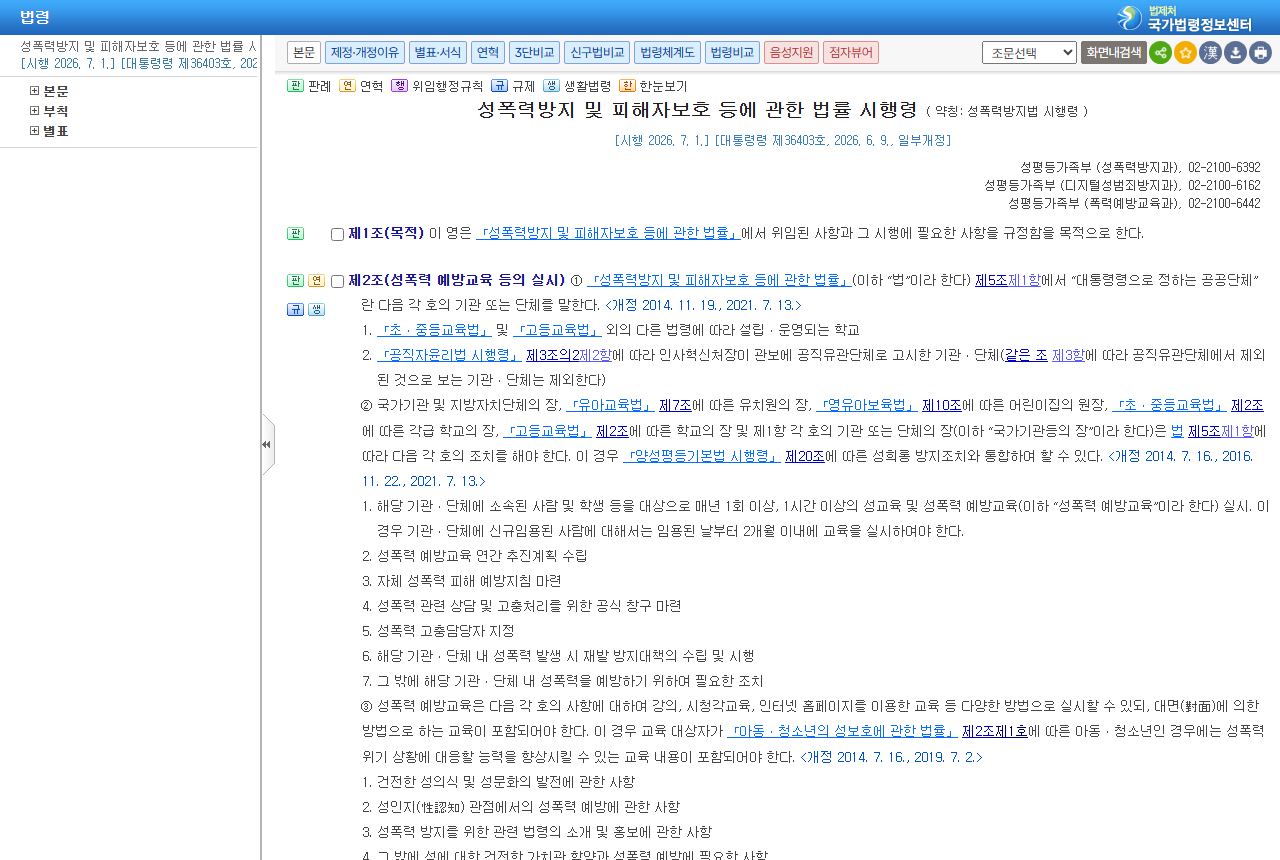Click the 규 regulation icon under 제2조
Viewport: 1280px width, 860px height.
295,310
